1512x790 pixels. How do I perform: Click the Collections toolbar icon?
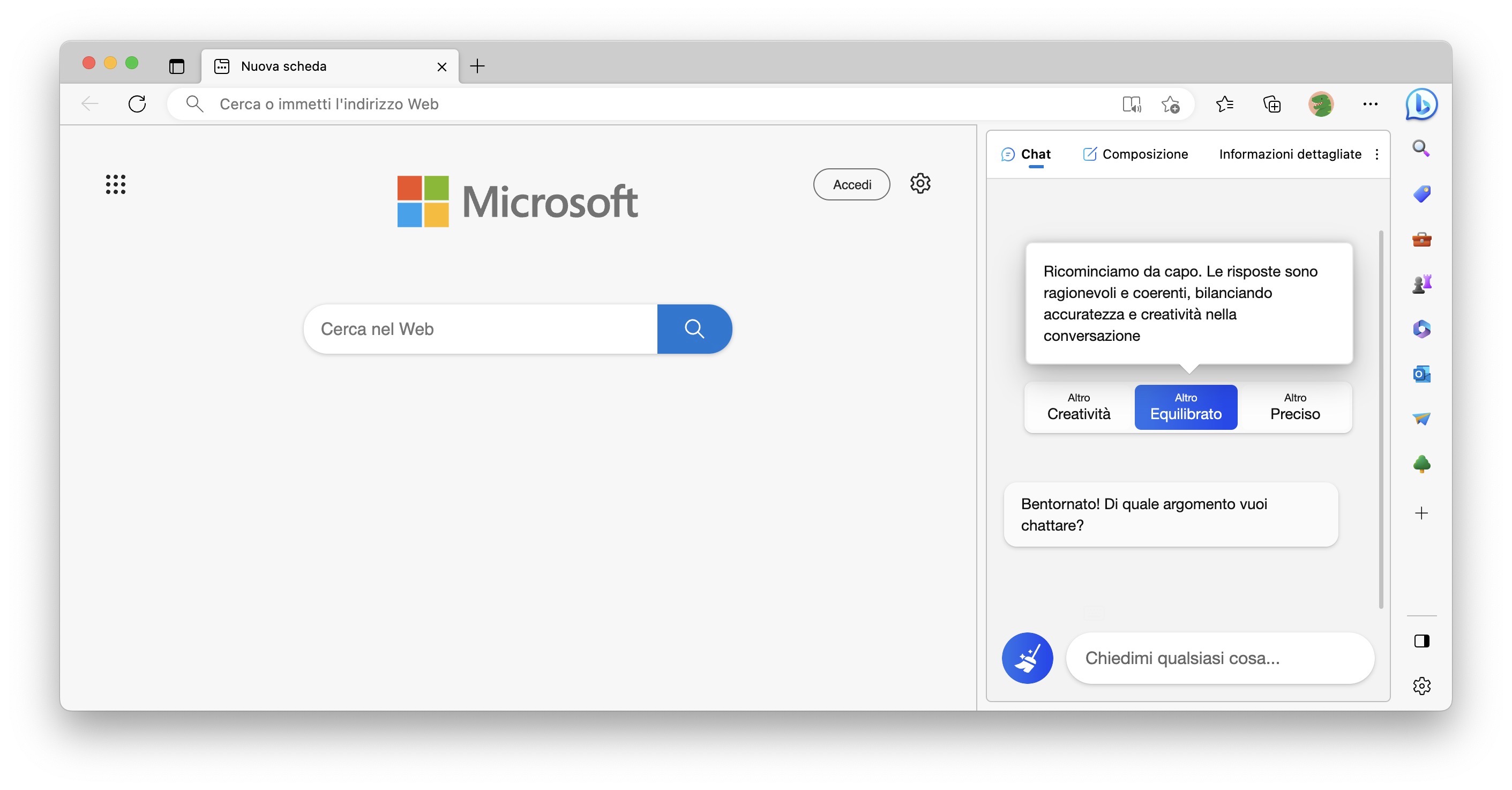coord(1271,104)
